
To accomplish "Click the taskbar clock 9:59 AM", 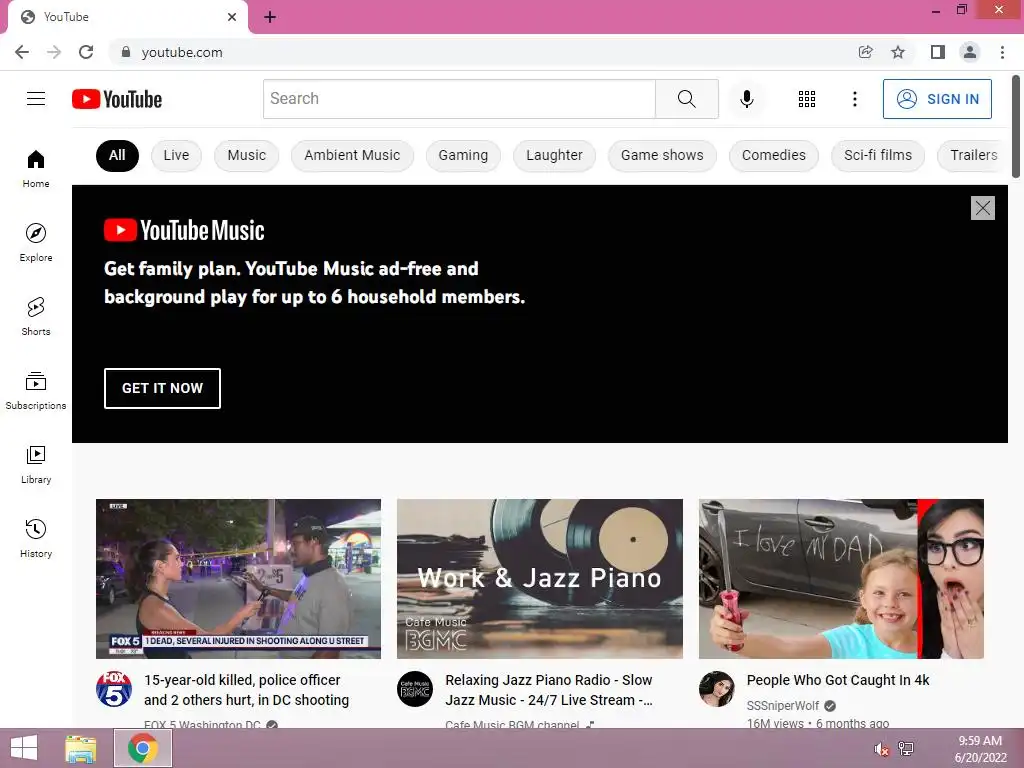I will tap(980, 741).
